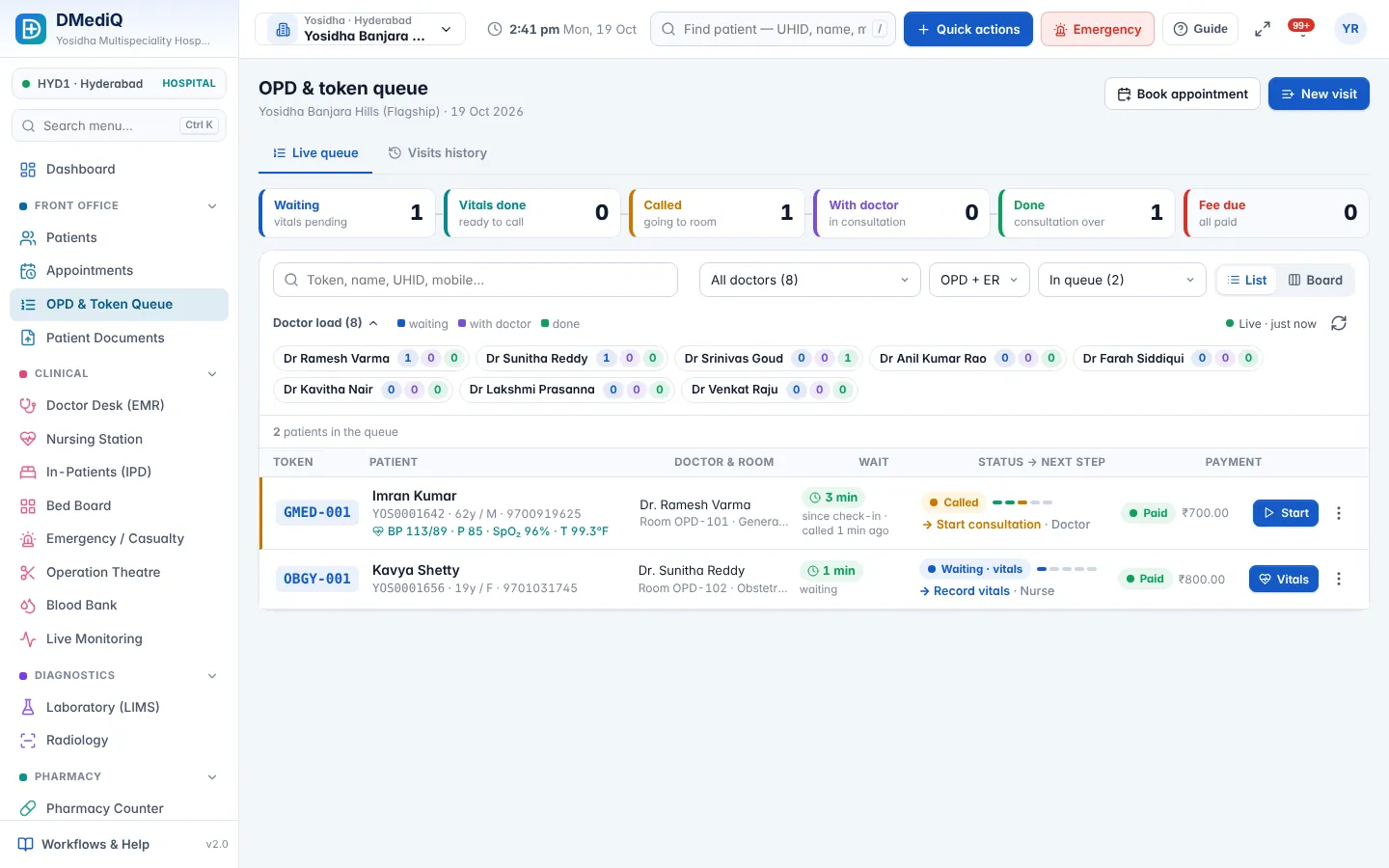Click Book appointment button

(1183, 94)
